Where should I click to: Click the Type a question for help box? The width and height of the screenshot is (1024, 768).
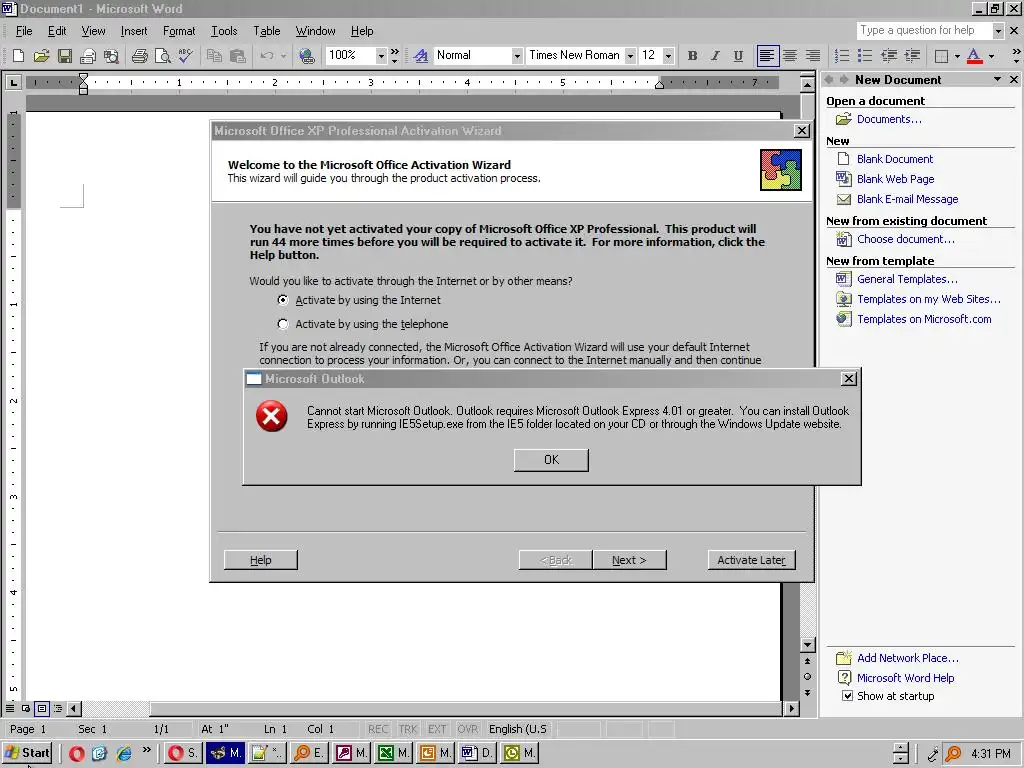[x=924, y=31]
